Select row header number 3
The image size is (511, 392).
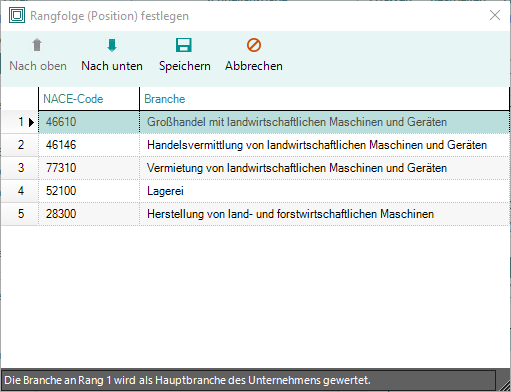coord(20,168)
